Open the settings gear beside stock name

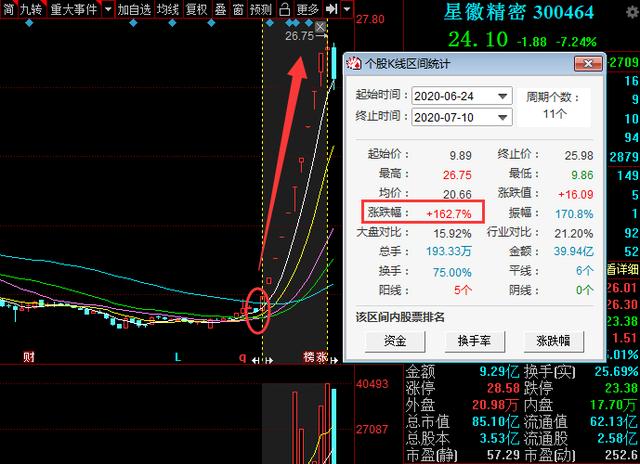632,12
